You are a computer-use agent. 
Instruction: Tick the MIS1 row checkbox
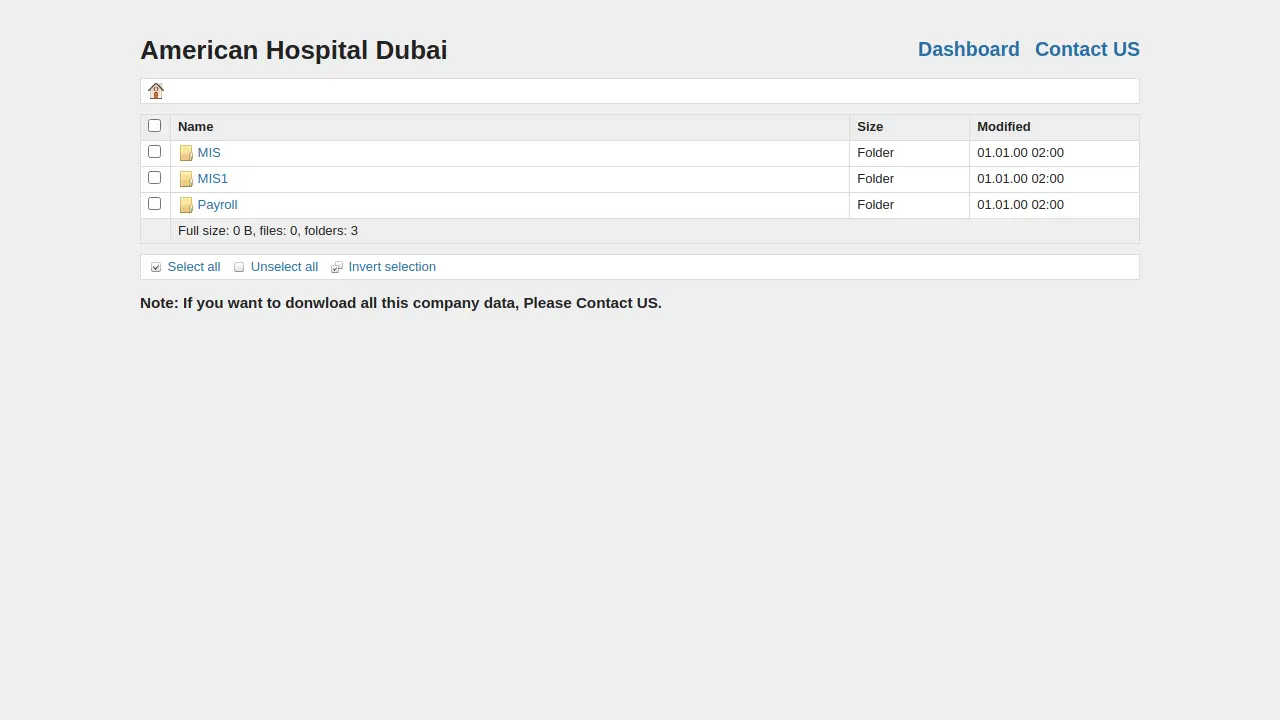coord(154,178)
